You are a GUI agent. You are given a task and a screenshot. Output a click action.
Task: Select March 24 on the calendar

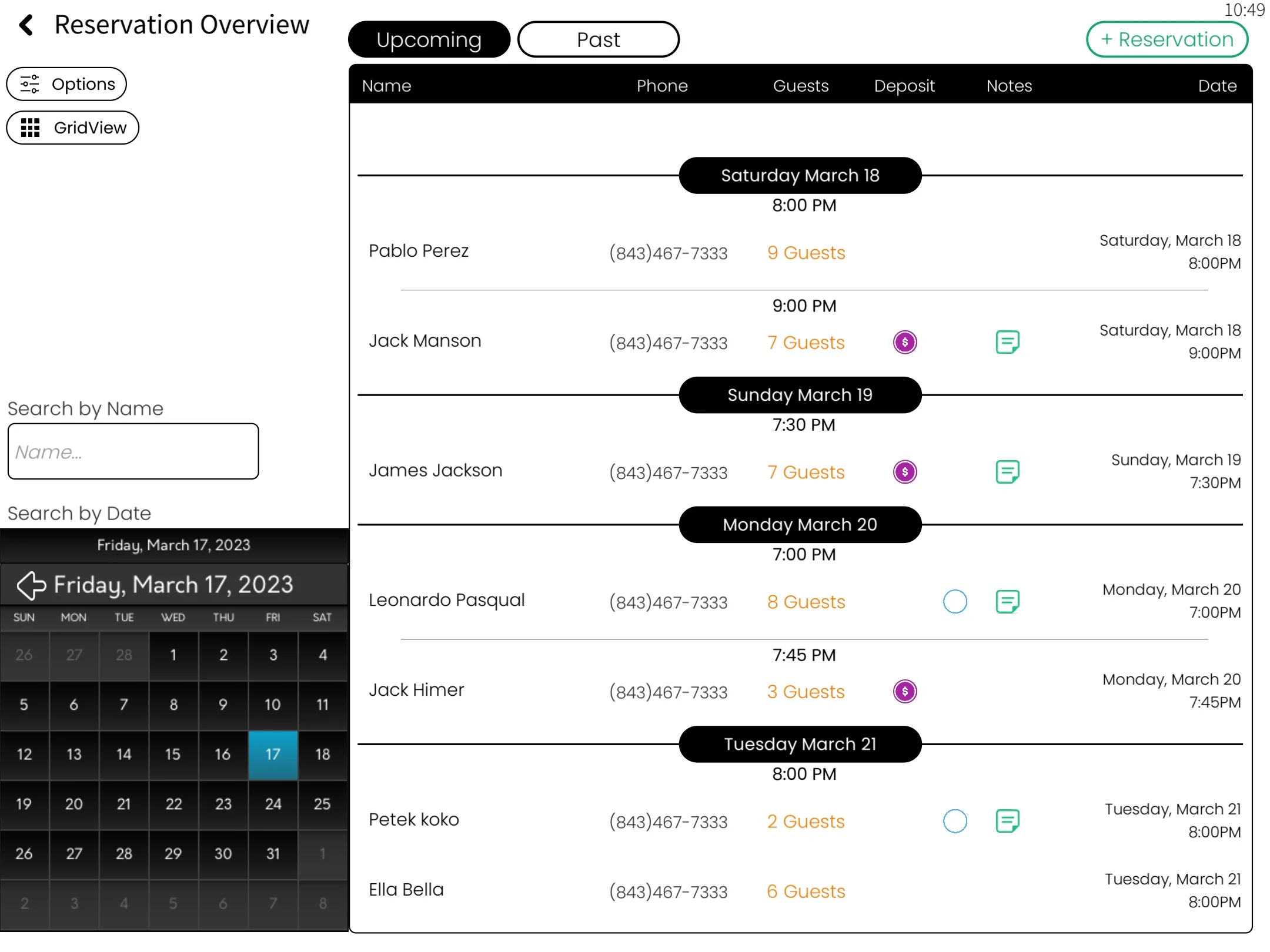(273, 804)
